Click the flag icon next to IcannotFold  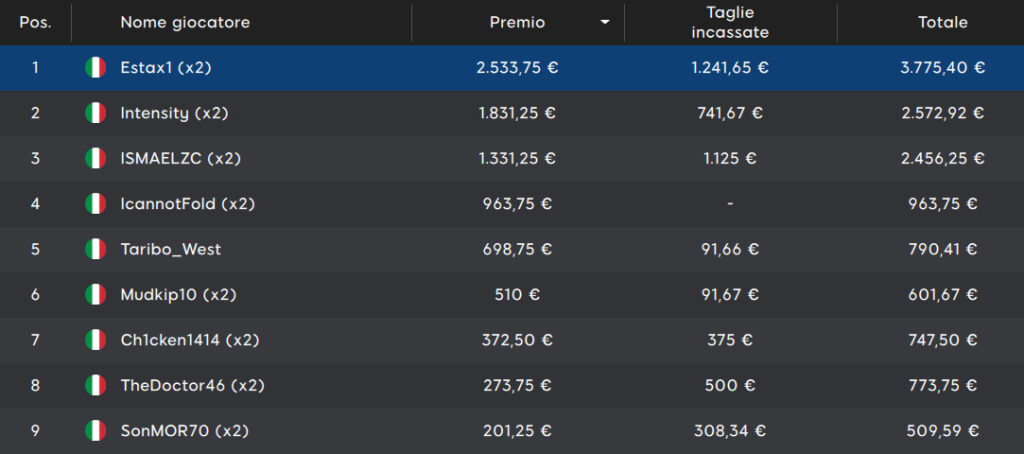95,204
